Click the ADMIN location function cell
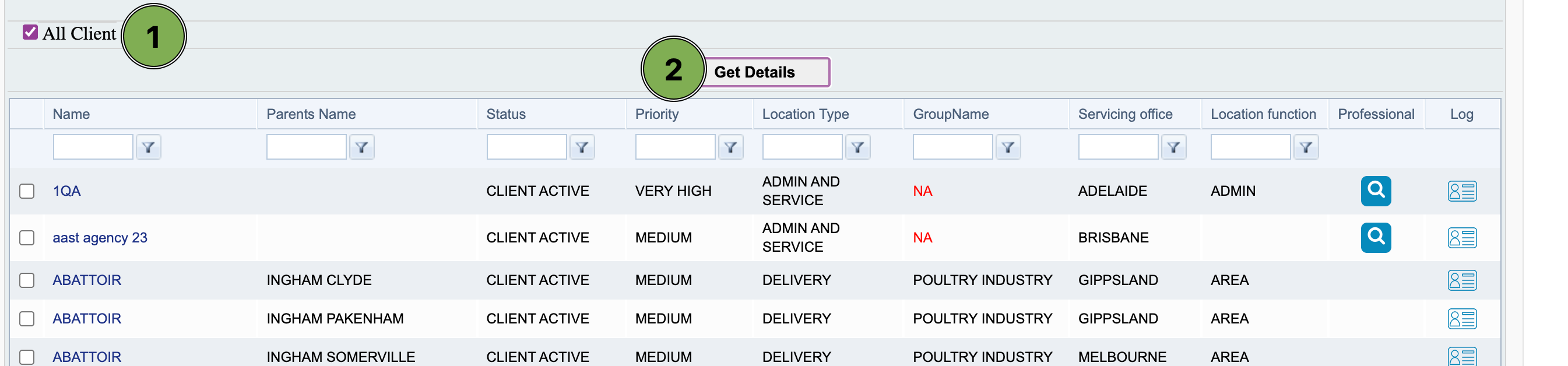This screenshot has height=366, width=1568. pos(1233,191)
